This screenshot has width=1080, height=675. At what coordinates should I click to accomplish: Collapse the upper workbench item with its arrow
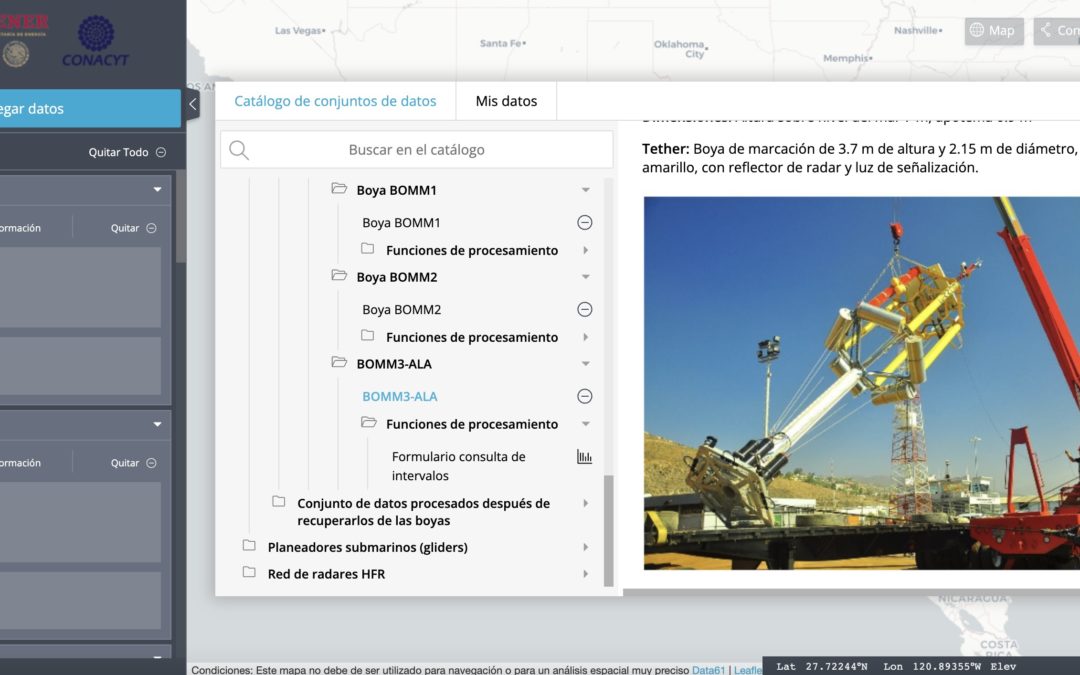click(158, 189)
